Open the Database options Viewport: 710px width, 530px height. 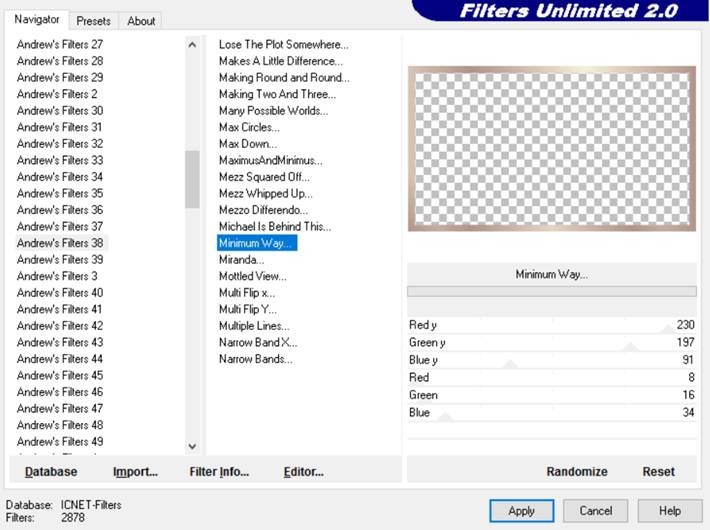click(x=51, y=471)
